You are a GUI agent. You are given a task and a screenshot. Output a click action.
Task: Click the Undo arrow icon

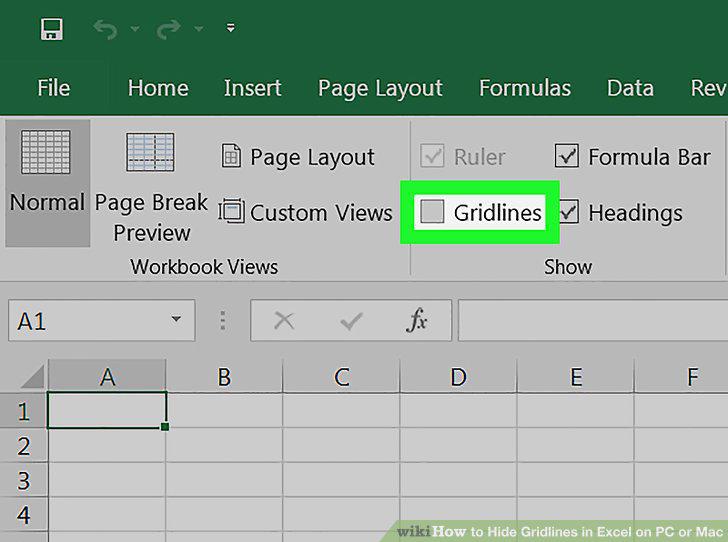pos(105,29)
